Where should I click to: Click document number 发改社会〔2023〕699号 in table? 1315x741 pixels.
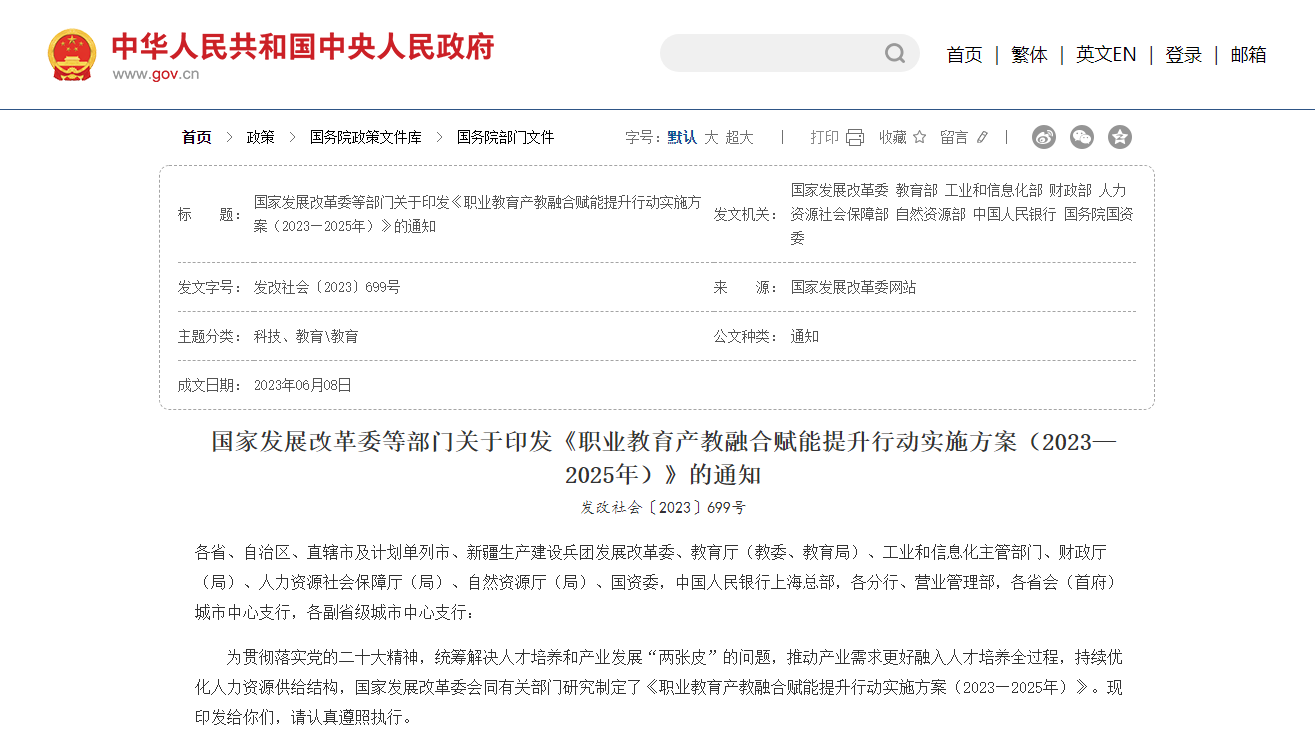[x=327, y=287]
